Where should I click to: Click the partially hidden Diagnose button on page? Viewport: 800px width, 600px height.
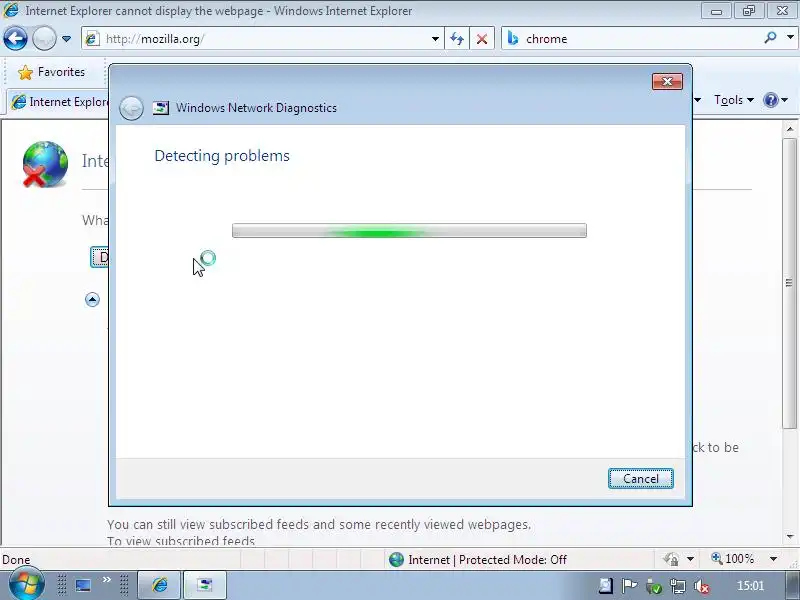(x=99, y=257)
